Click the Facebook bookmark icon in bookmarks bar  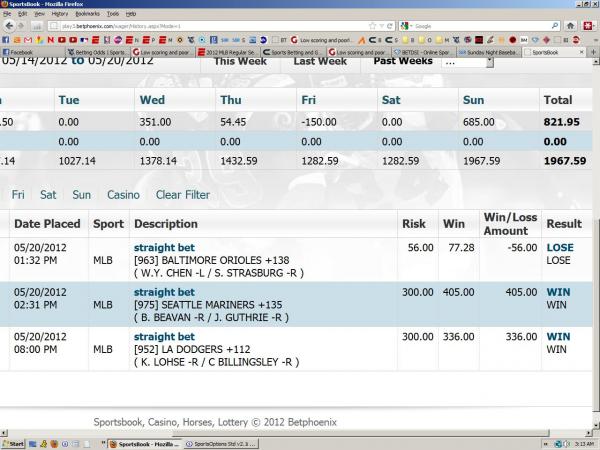coord(8,38)
